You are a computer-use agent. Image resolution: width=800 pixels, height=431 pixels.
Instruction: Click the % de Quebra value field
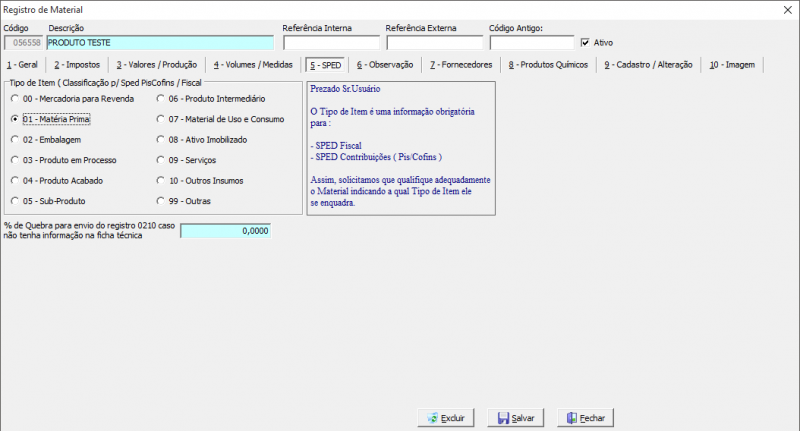click(x=226, y=231)
